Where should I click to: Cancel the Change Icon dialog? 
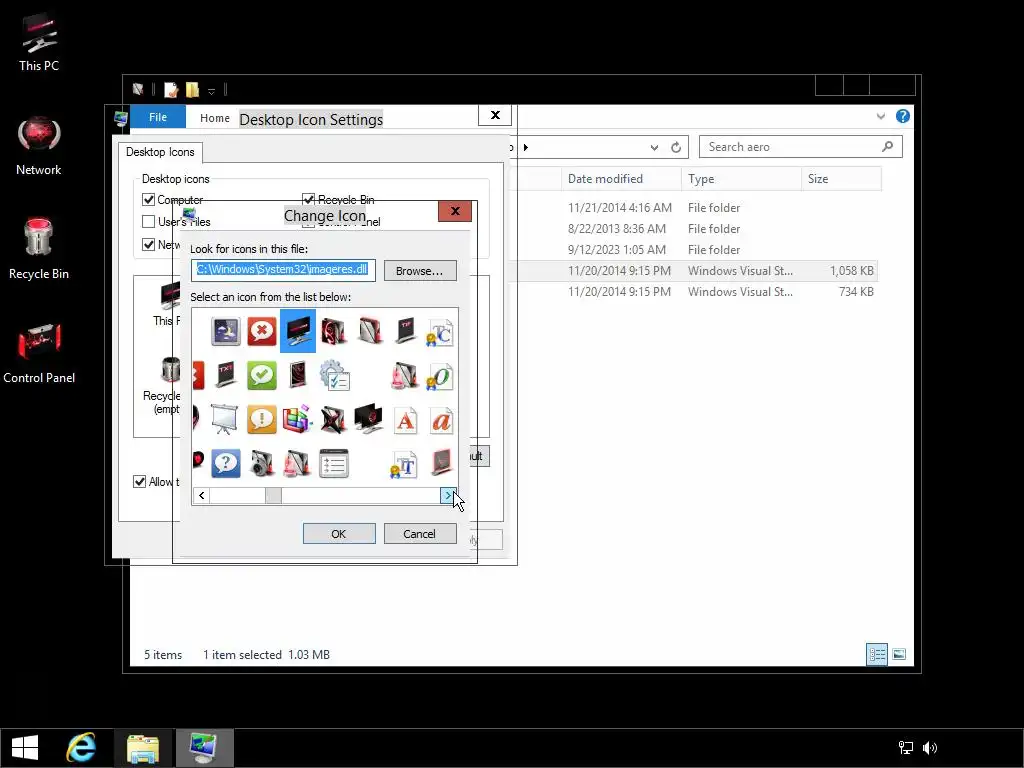(x=419, y=534)
